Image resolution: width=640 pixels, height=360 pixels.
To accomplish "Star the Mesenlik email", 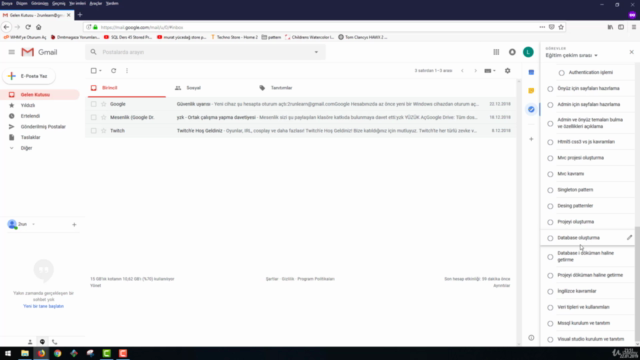I will click(104, 118).
